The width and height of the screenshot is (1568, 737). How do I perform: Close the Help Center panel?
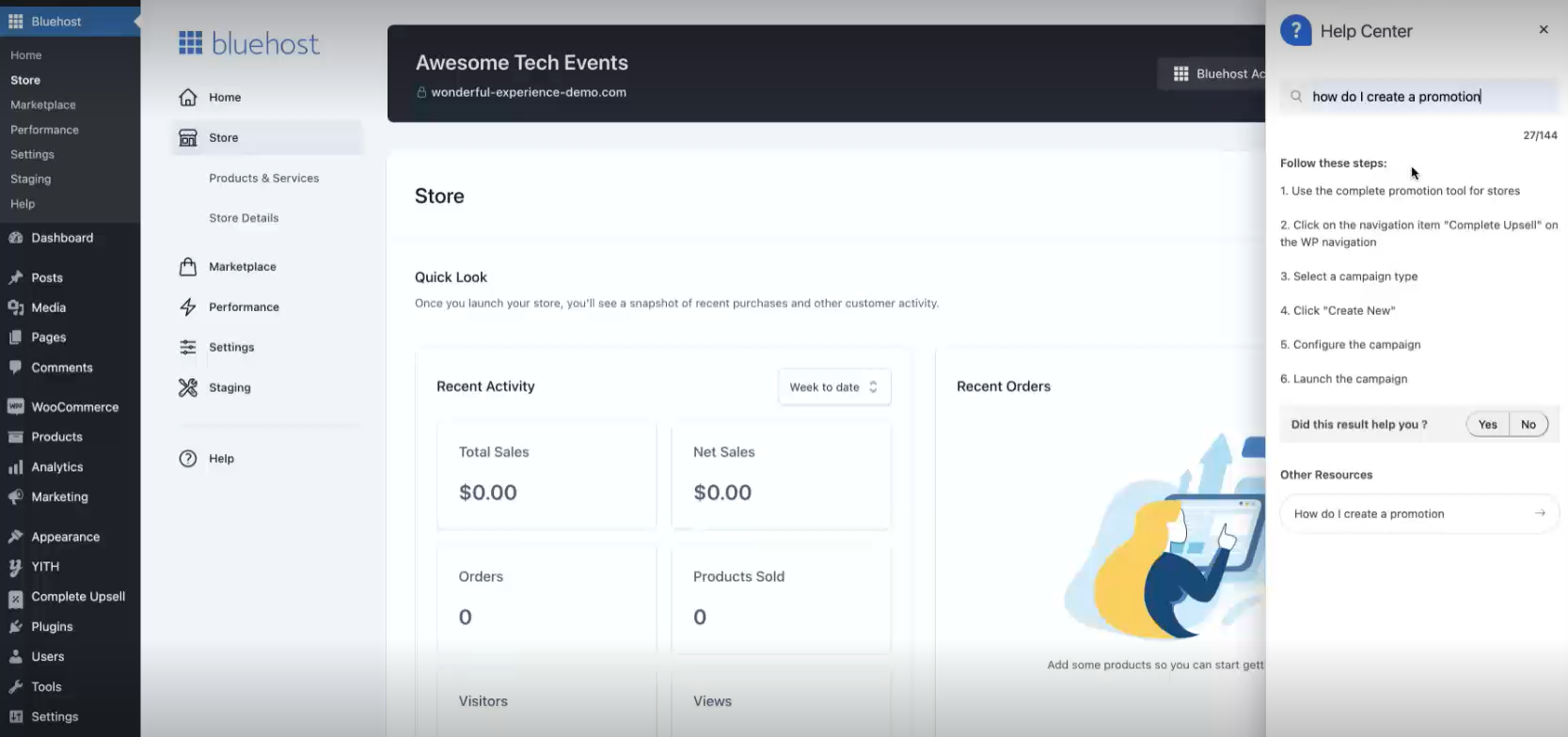[1544, 30]
